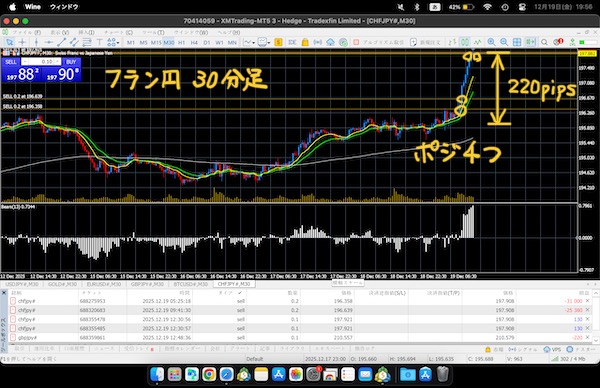Open the Trash in the Dock

pos(442,374)
